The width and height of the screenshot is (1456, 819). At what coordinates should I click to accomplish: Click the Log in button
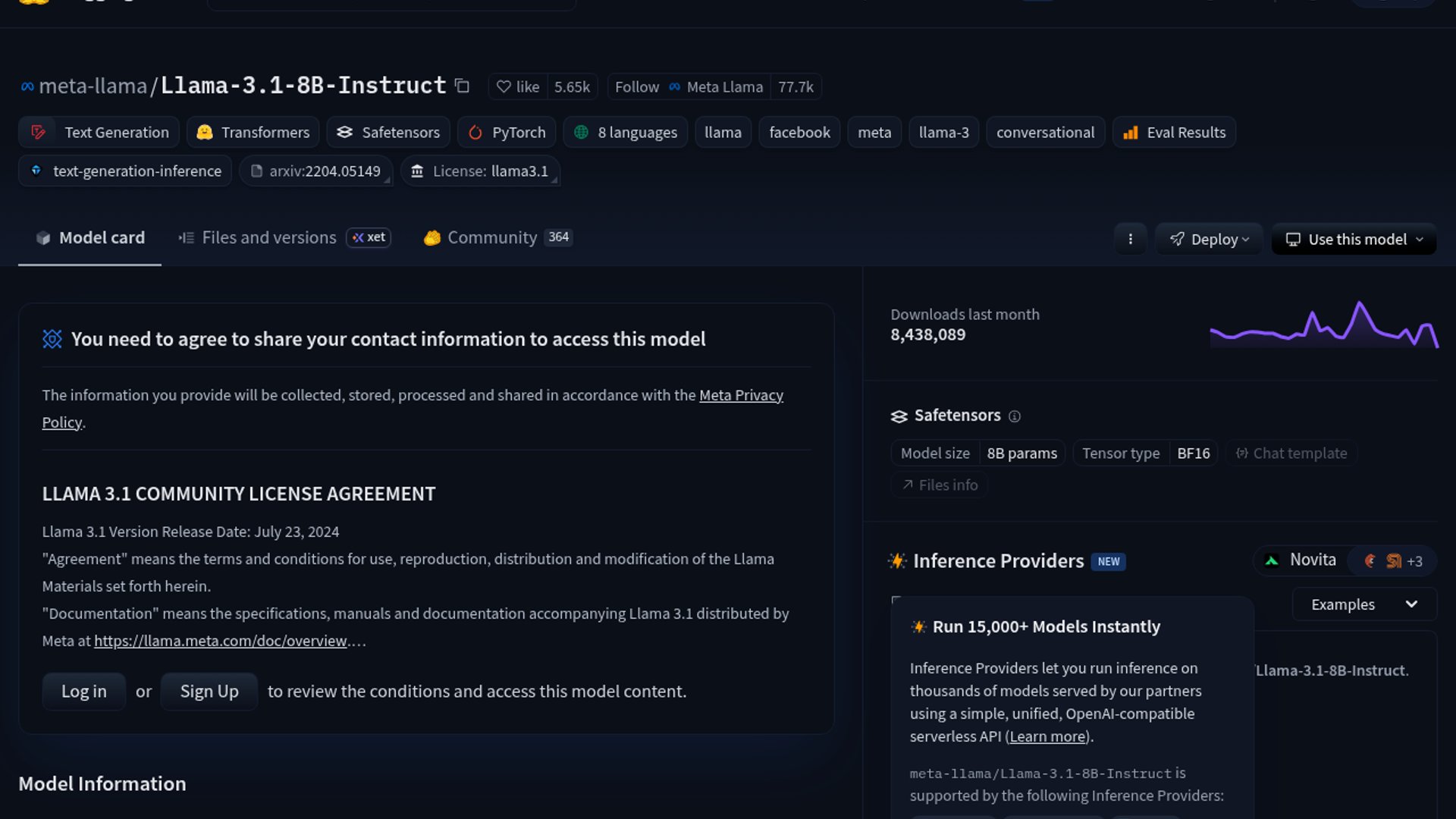click(83, 692)
